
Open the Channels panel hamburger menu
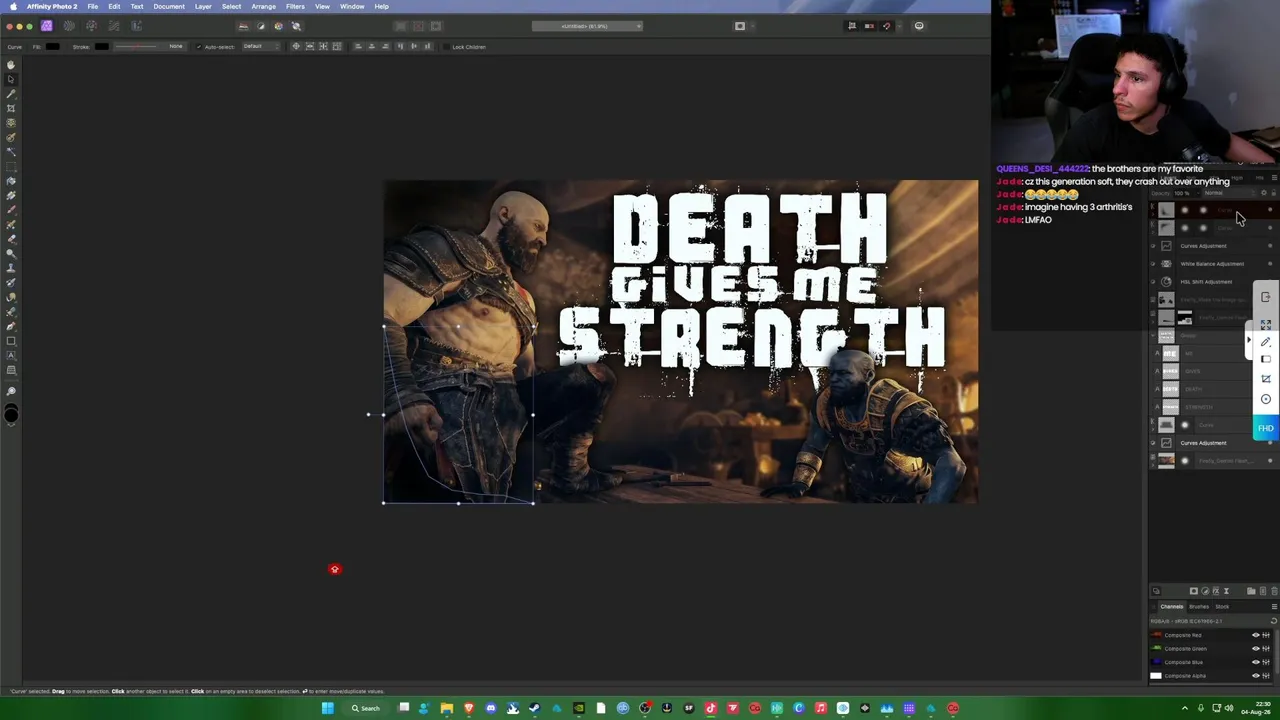pos(1274,607)
